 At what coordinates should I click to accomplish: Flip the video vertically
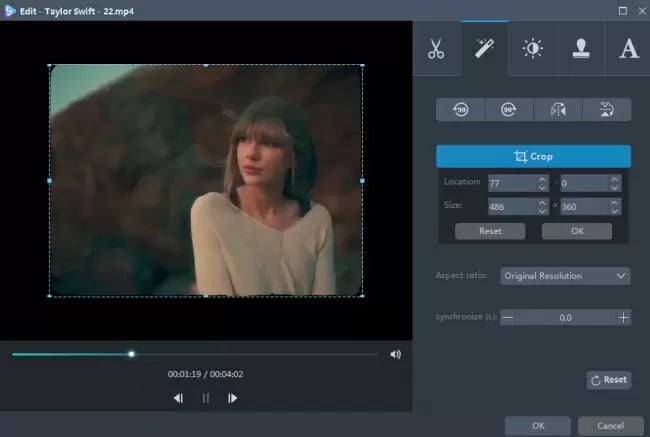pos(606,110)
